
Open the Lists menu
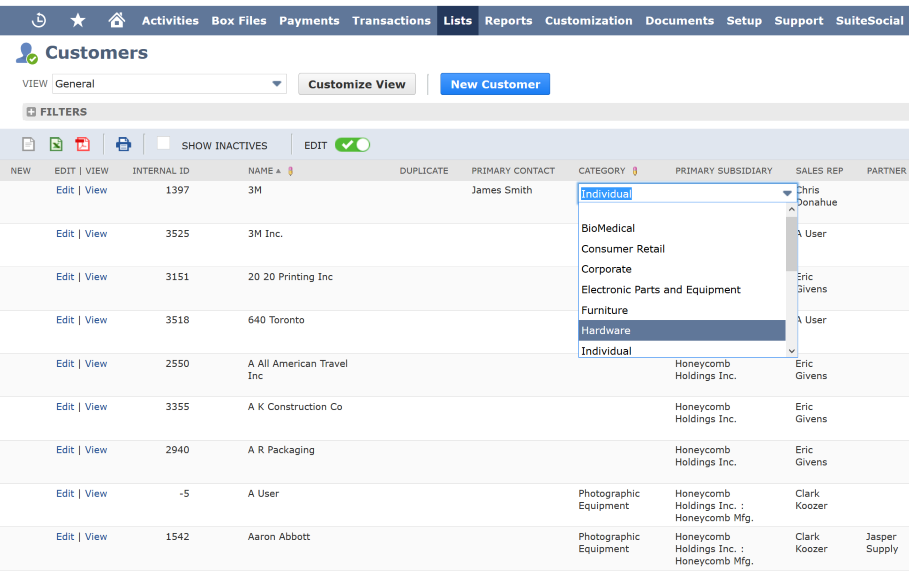click(x=457, y=20)
